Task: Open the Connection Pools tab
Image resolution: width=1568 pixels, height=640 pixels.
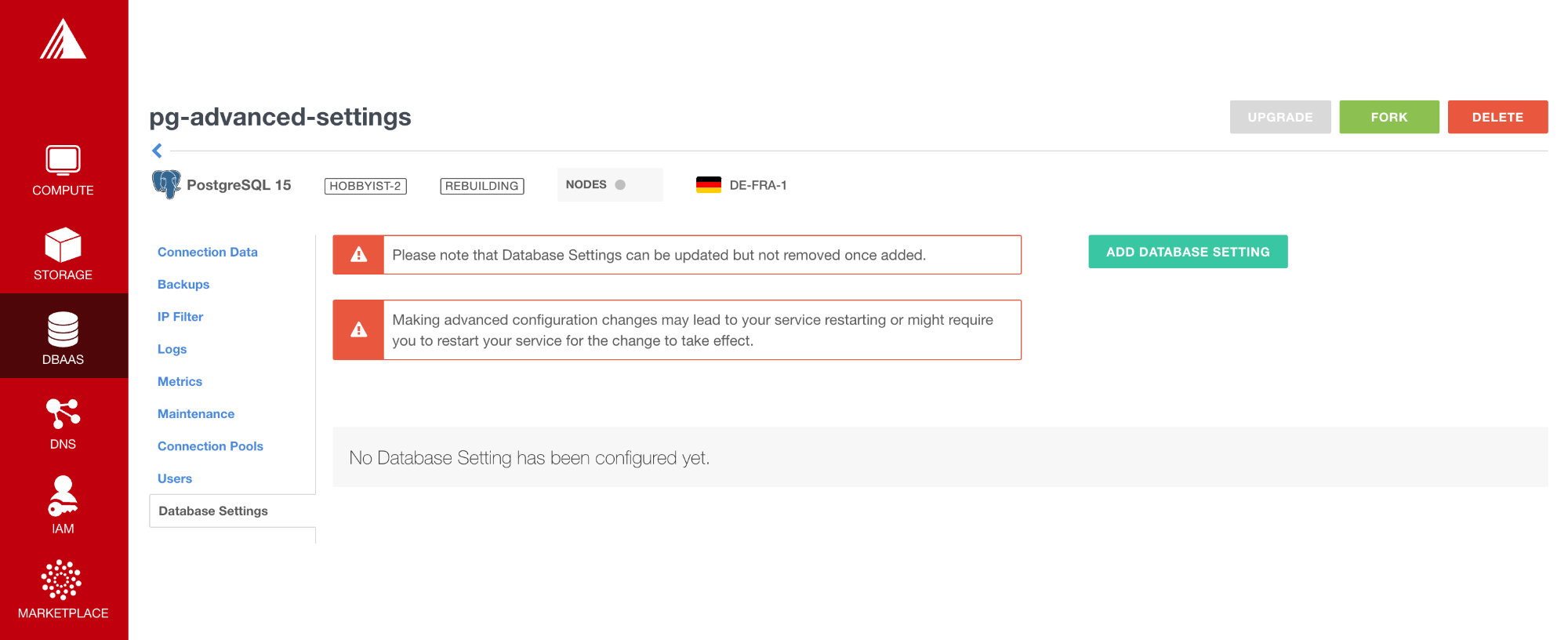Action: pos(210,446)
